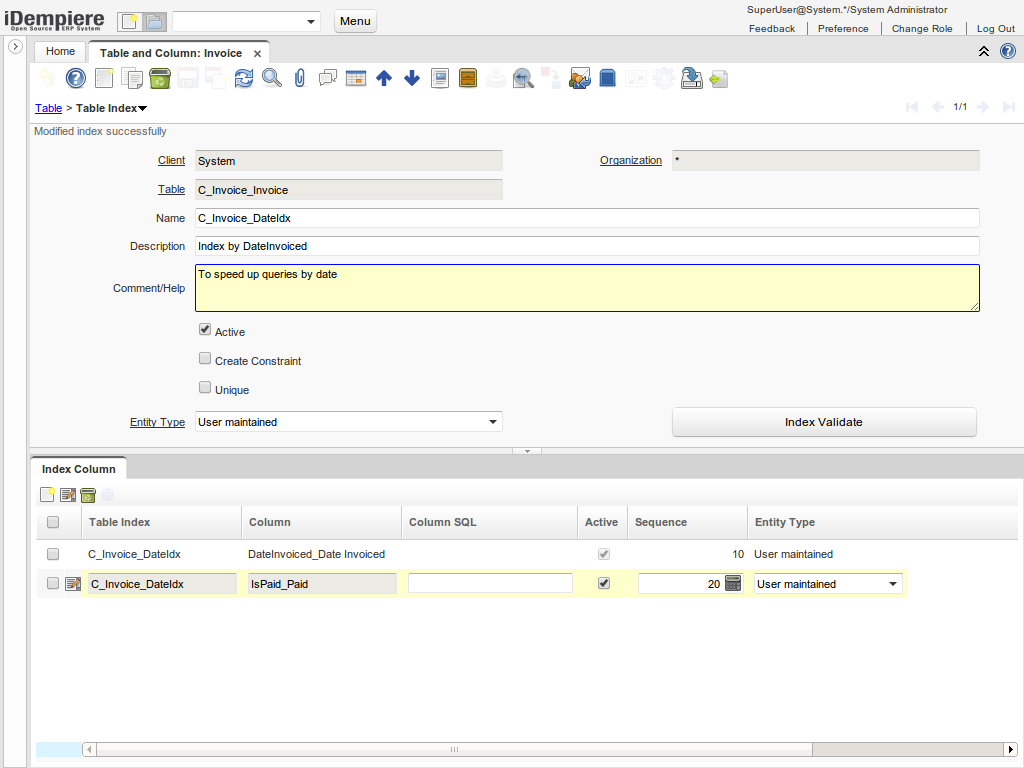Open the calculator icon beside Sequence field
Screen dimensions: 1024x768
pyautogui.click(x=733, y=583)
